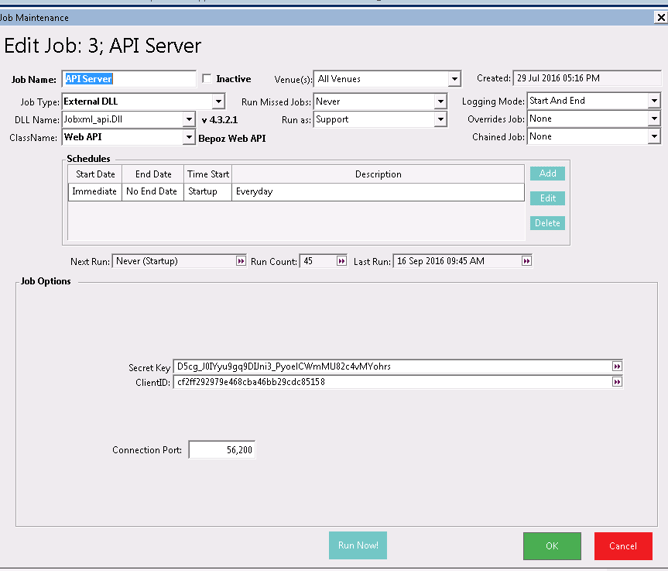Screen dimensions: 668x571
Task: Click arrow icon next to Next Run field
Action: (240, 261)
